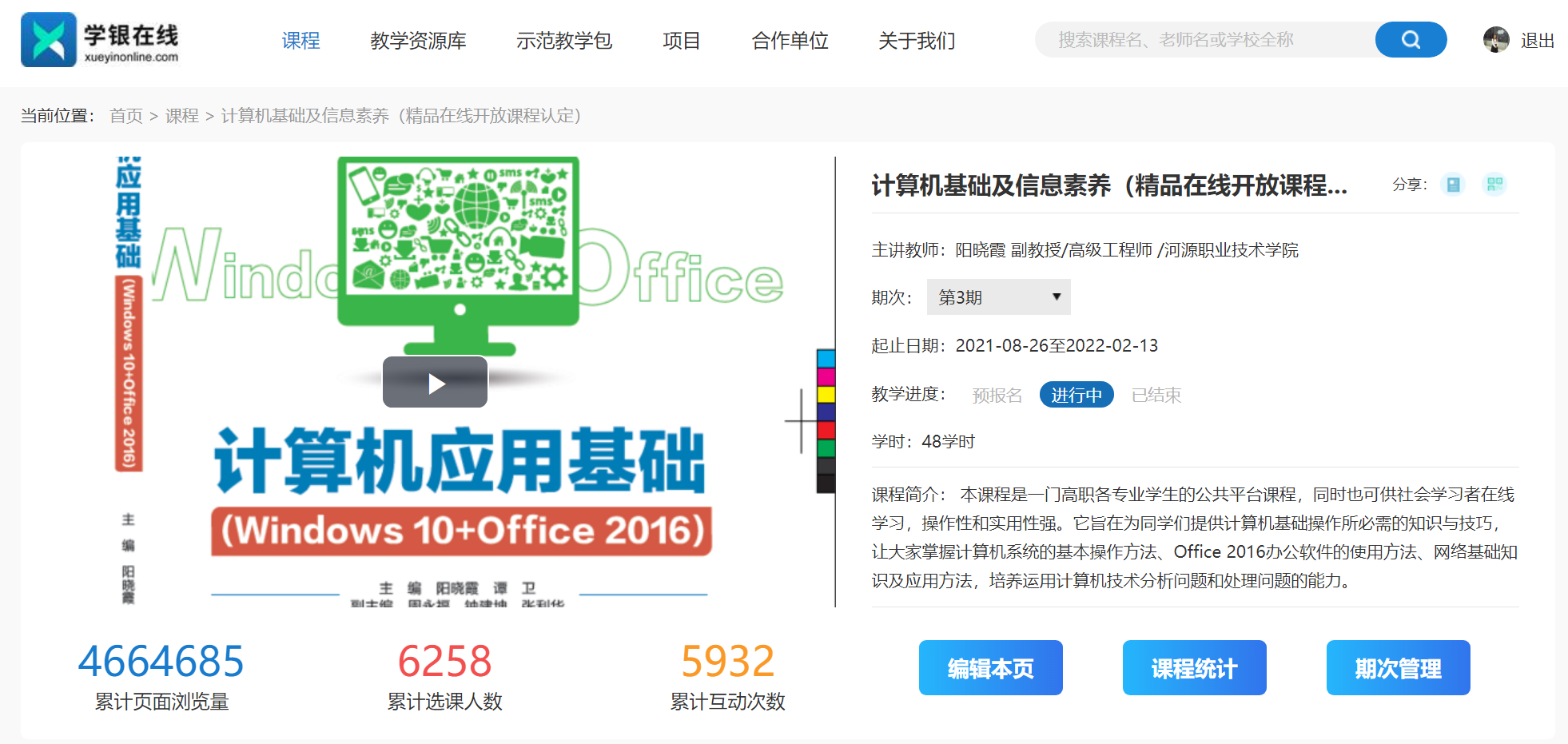1568x744 pixels.
Task: Go to 教学资源库 in navigation
Action: point(418,40)
